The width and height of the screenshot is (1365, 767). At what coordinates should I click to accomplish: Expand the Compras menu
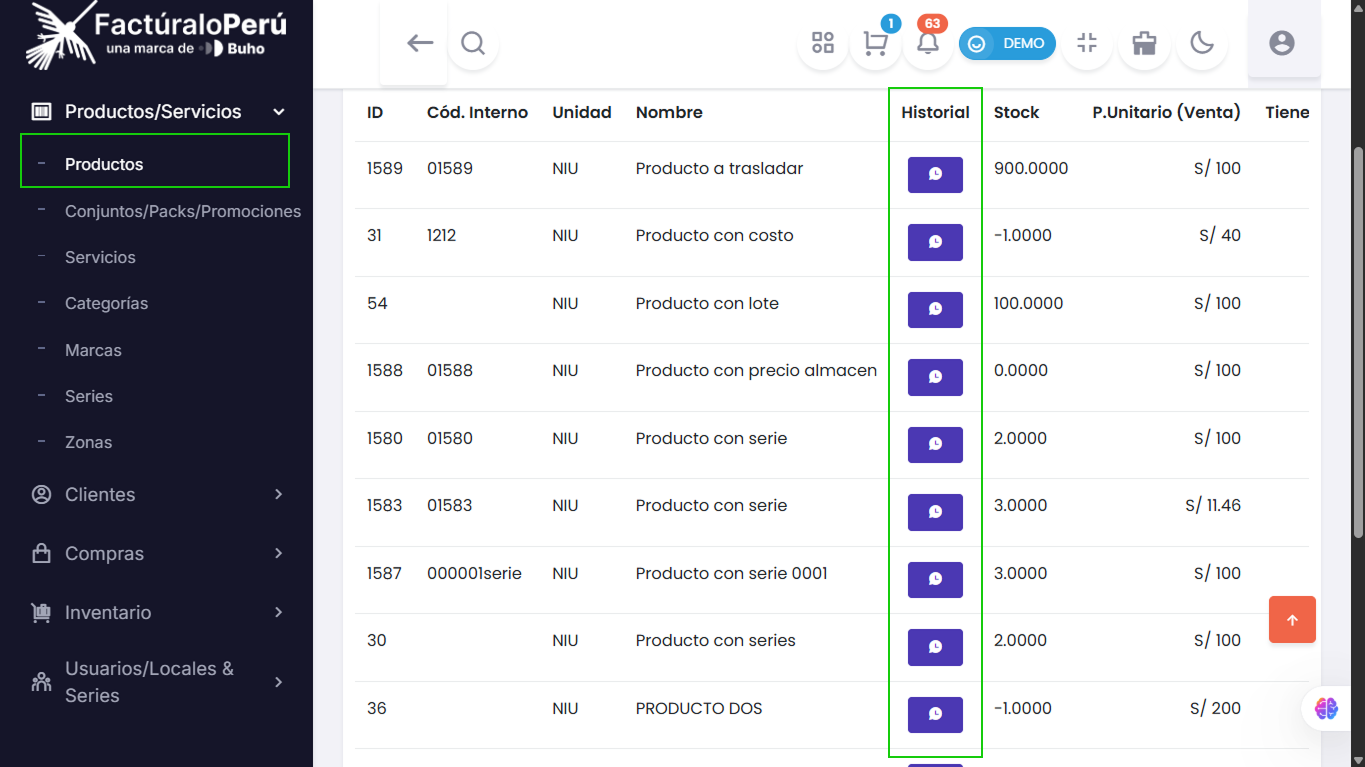(158, 553)
